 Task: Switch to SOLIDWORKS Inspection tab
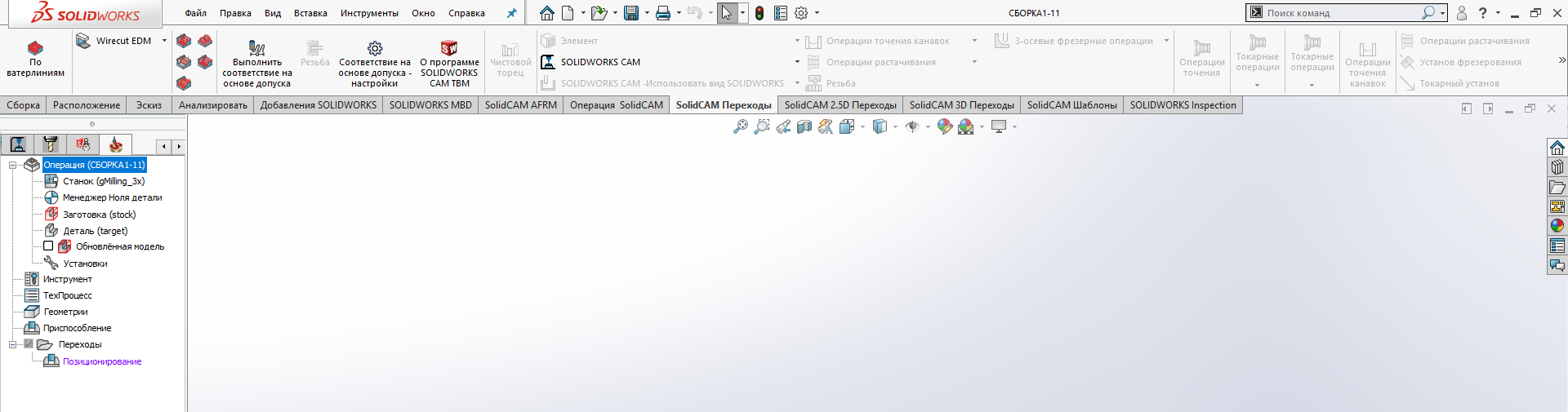pos(1183,105)
